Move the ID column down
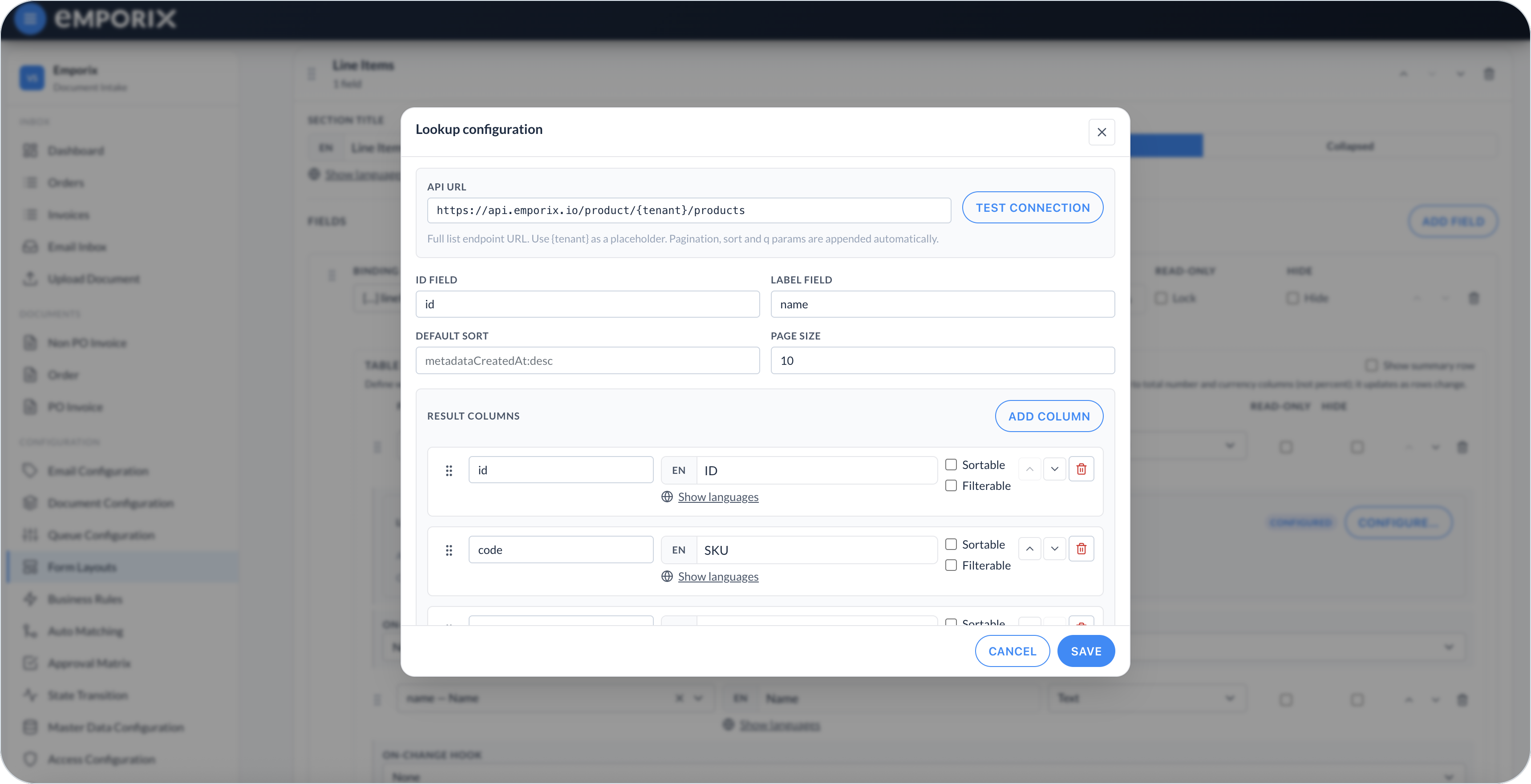Screen dimensions: 1531x784 pos(1054,469)
